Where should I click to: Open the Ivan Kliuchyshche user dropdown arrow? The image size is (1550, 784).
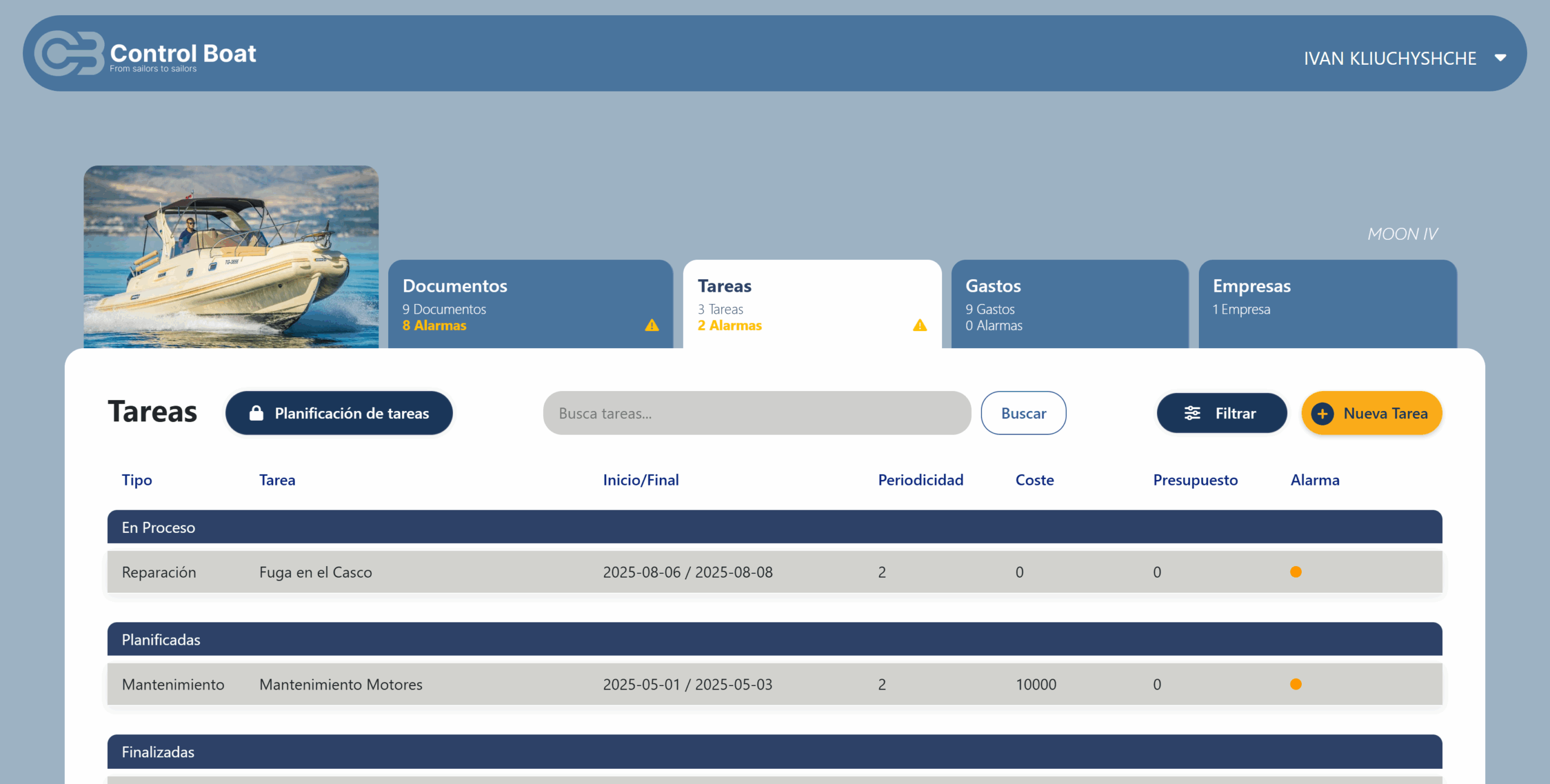click(1500, 58)
